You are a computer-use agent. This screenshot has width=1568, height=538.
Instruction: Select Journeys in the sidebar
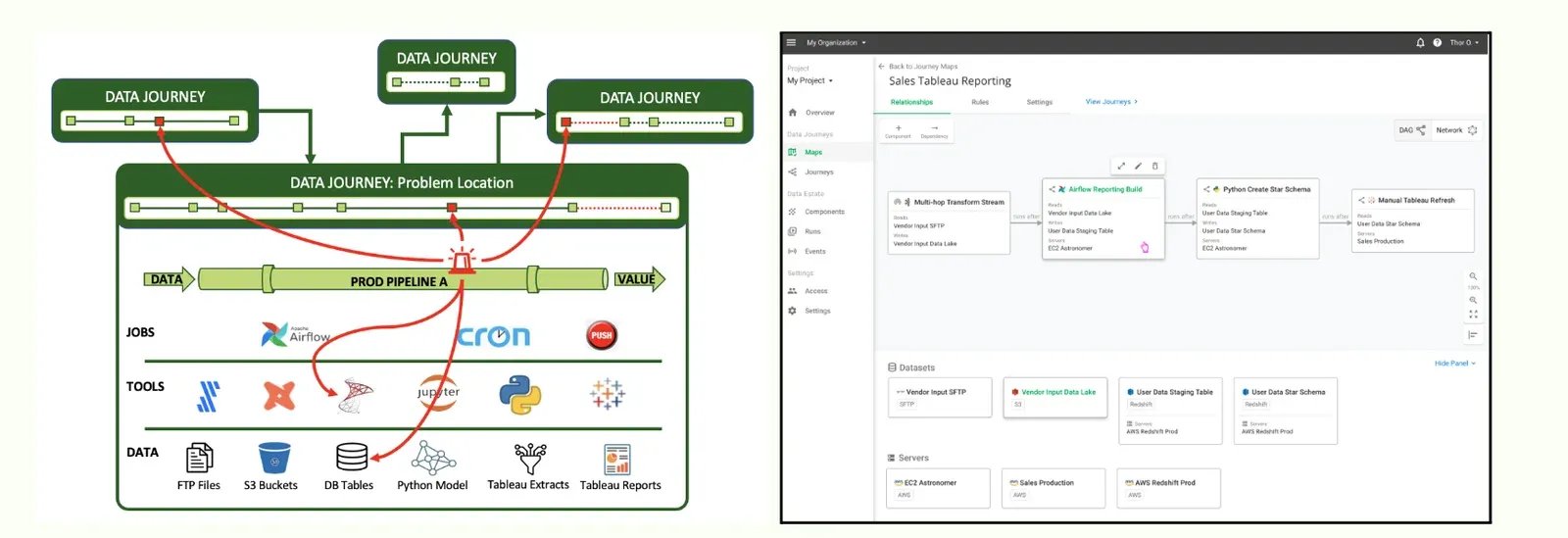819,171
